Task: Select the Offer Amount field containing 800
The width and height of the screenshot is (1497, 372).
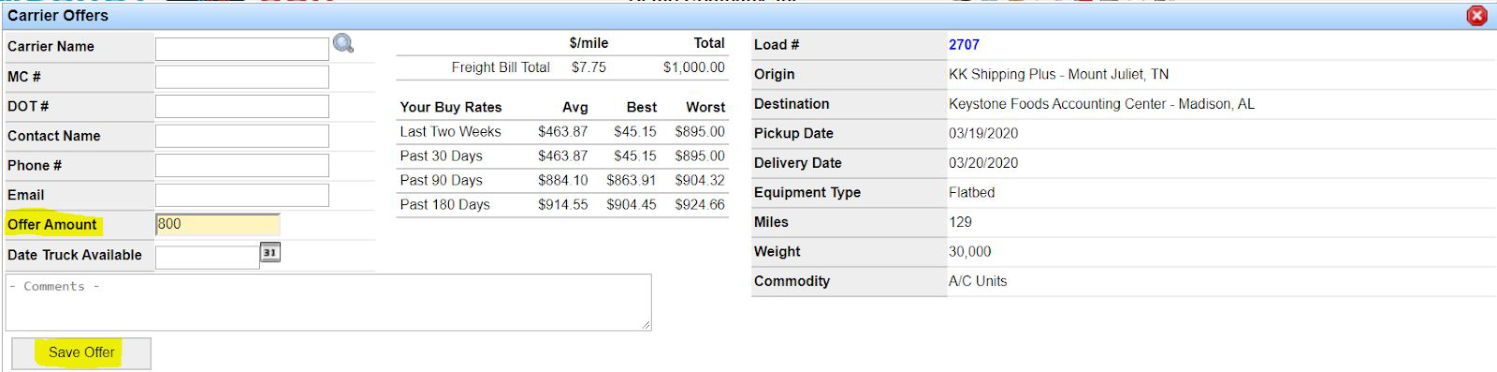Action: [218, 224]
